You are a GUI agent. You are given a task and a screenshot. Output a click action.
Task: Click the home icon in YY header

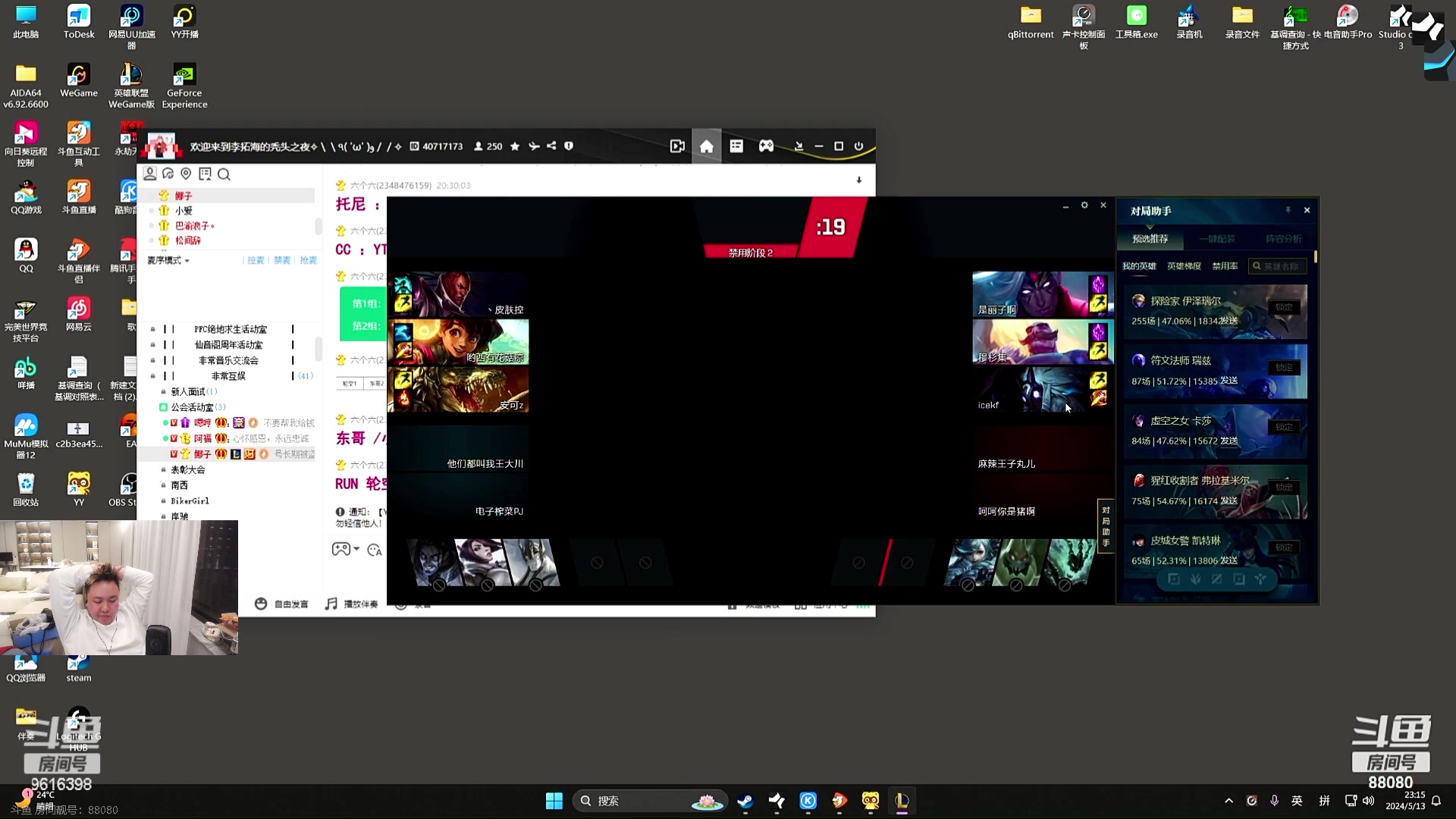click(x=706, y=146)
